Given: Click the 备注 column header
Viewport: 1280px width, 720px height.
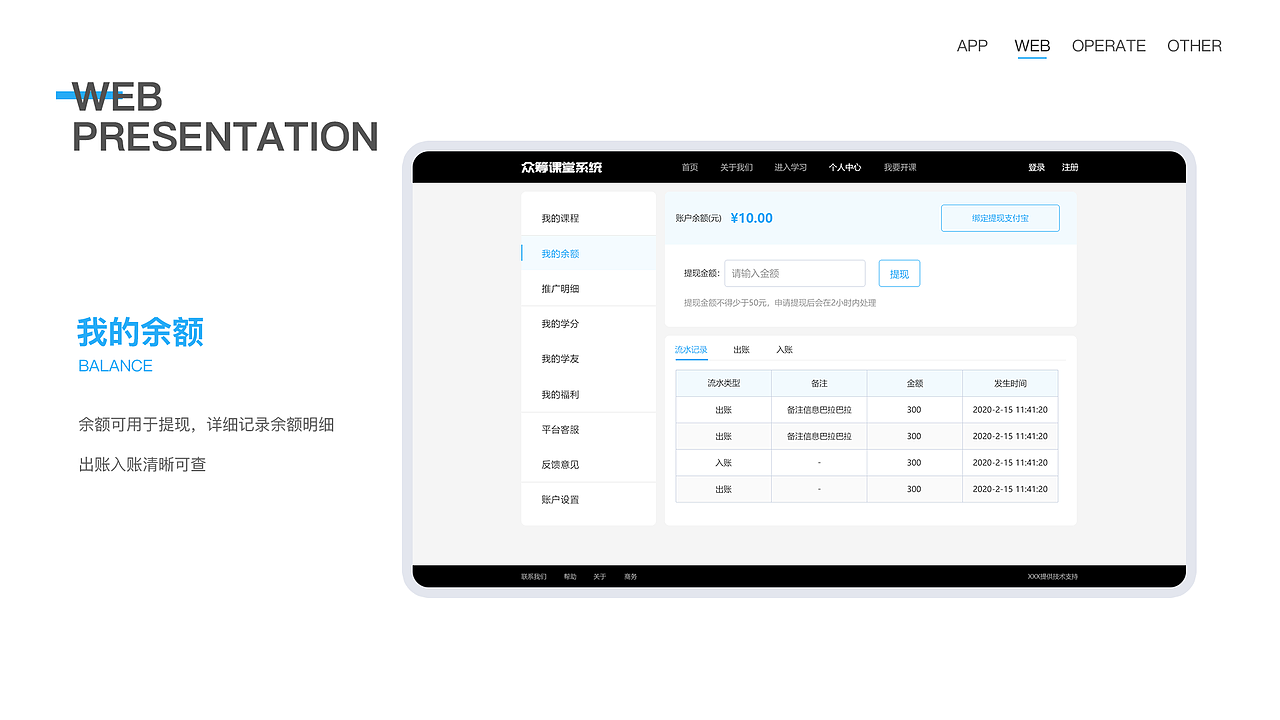Looking at the screenshot, I should [x=819, y=383].
